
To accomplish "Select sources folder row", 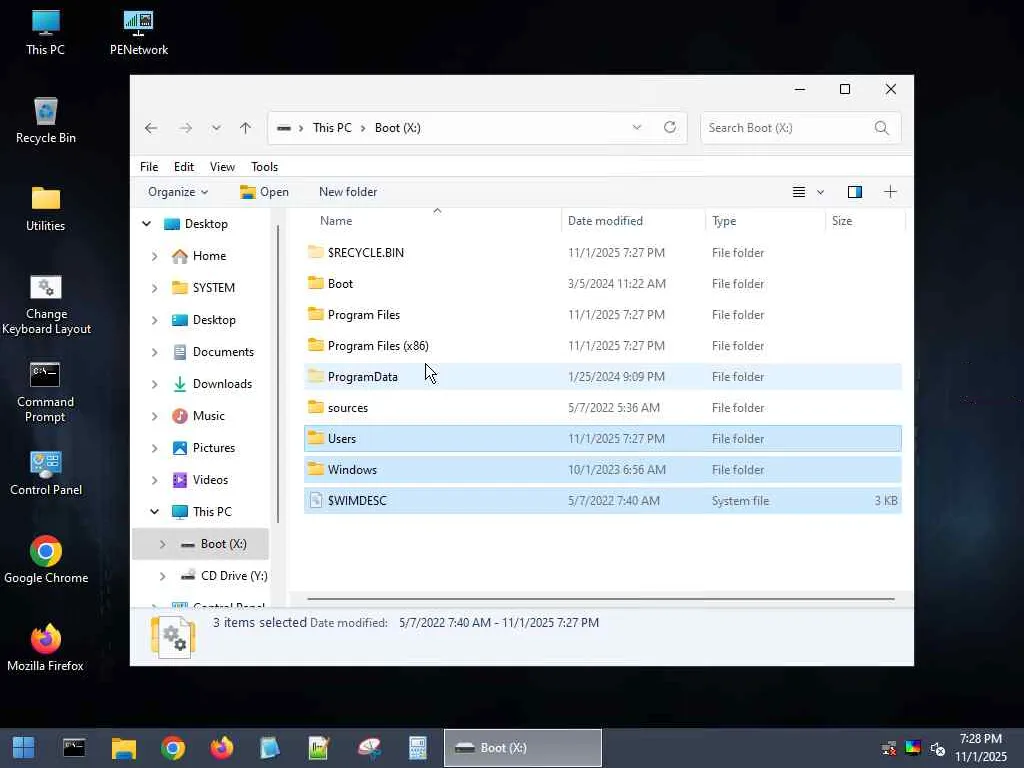I will pos(603,408).
